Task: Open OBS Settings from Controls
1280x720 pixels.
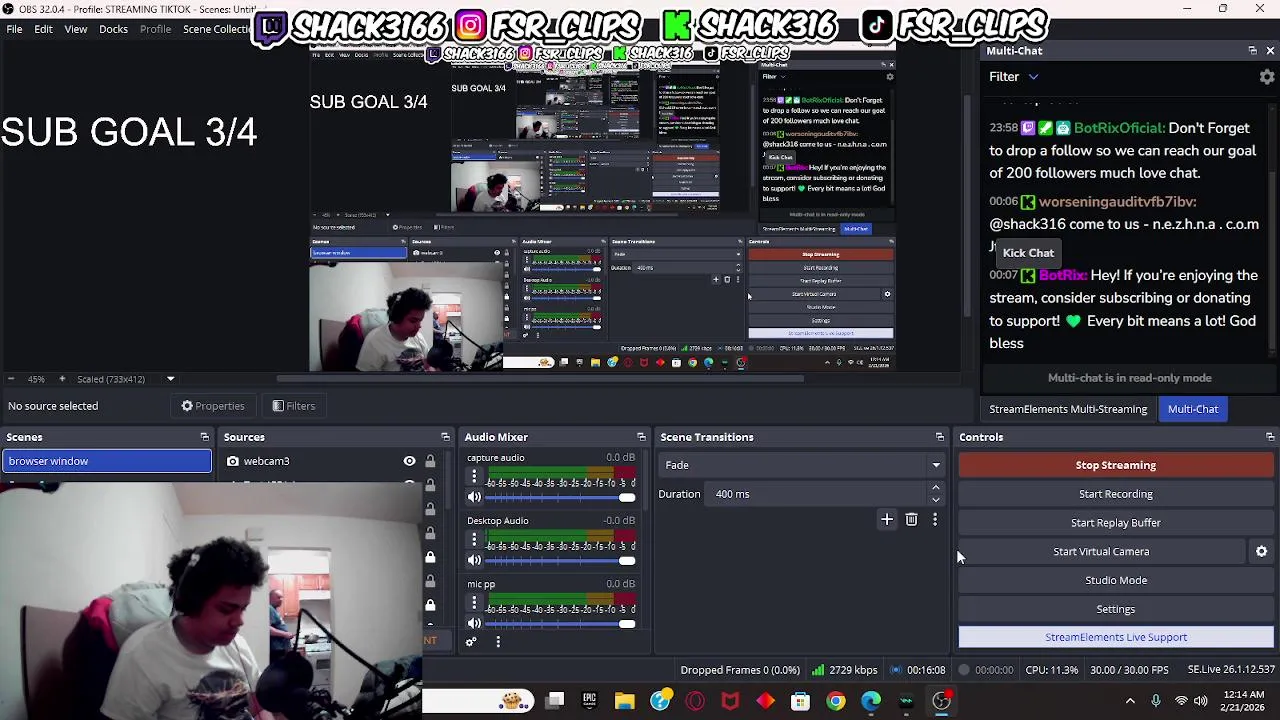Action: pos(1116,609)
